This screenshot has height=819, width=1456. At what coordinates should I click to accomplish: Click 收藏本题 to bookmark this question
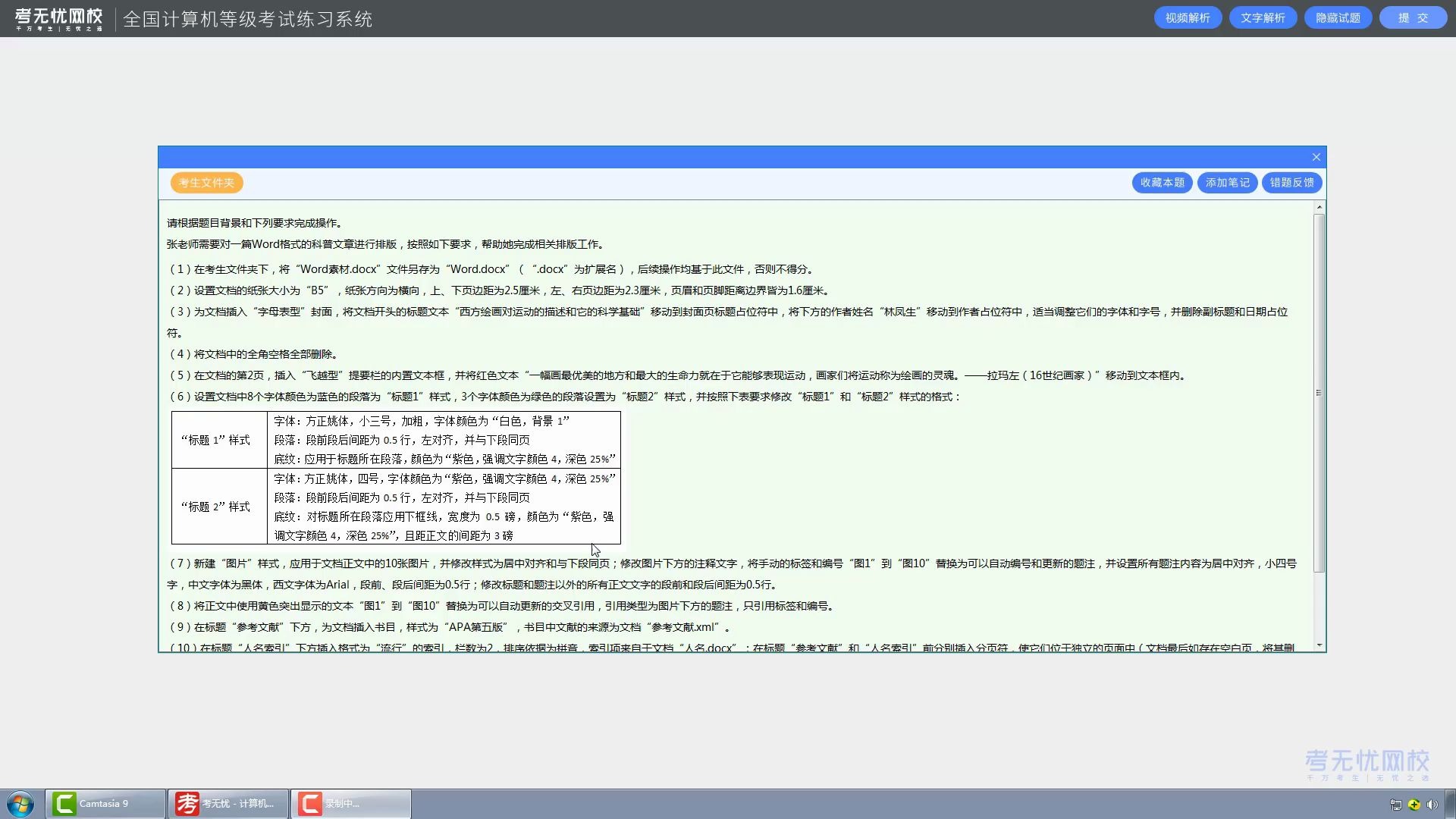(1162, 183)
